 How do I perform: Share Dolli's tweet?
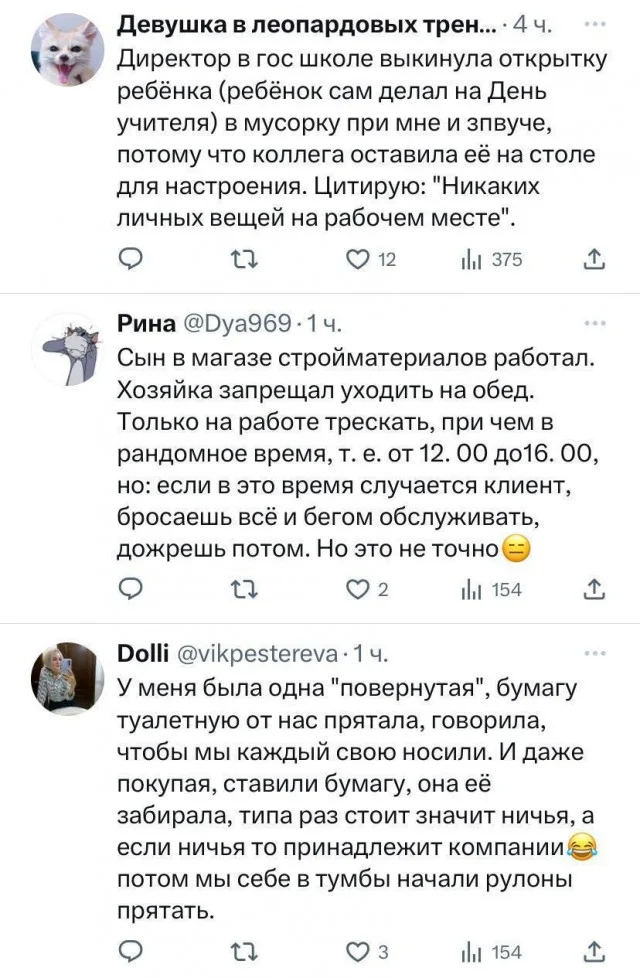pyautogui.click(x=594, y=950)
